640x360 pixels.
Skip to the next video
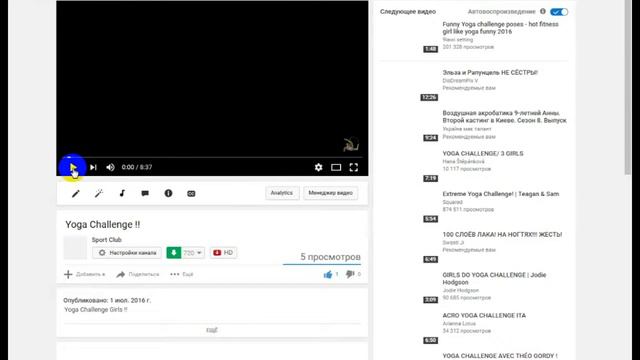tap(93, 167)
